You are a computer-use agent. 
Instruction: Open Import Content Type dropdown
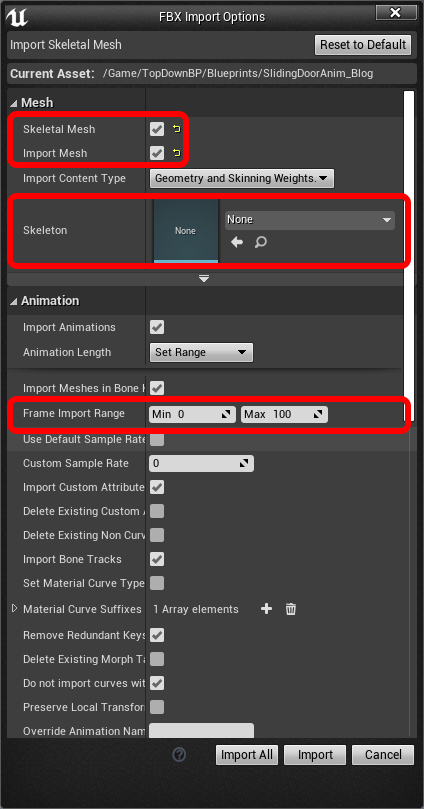point(241,179)
